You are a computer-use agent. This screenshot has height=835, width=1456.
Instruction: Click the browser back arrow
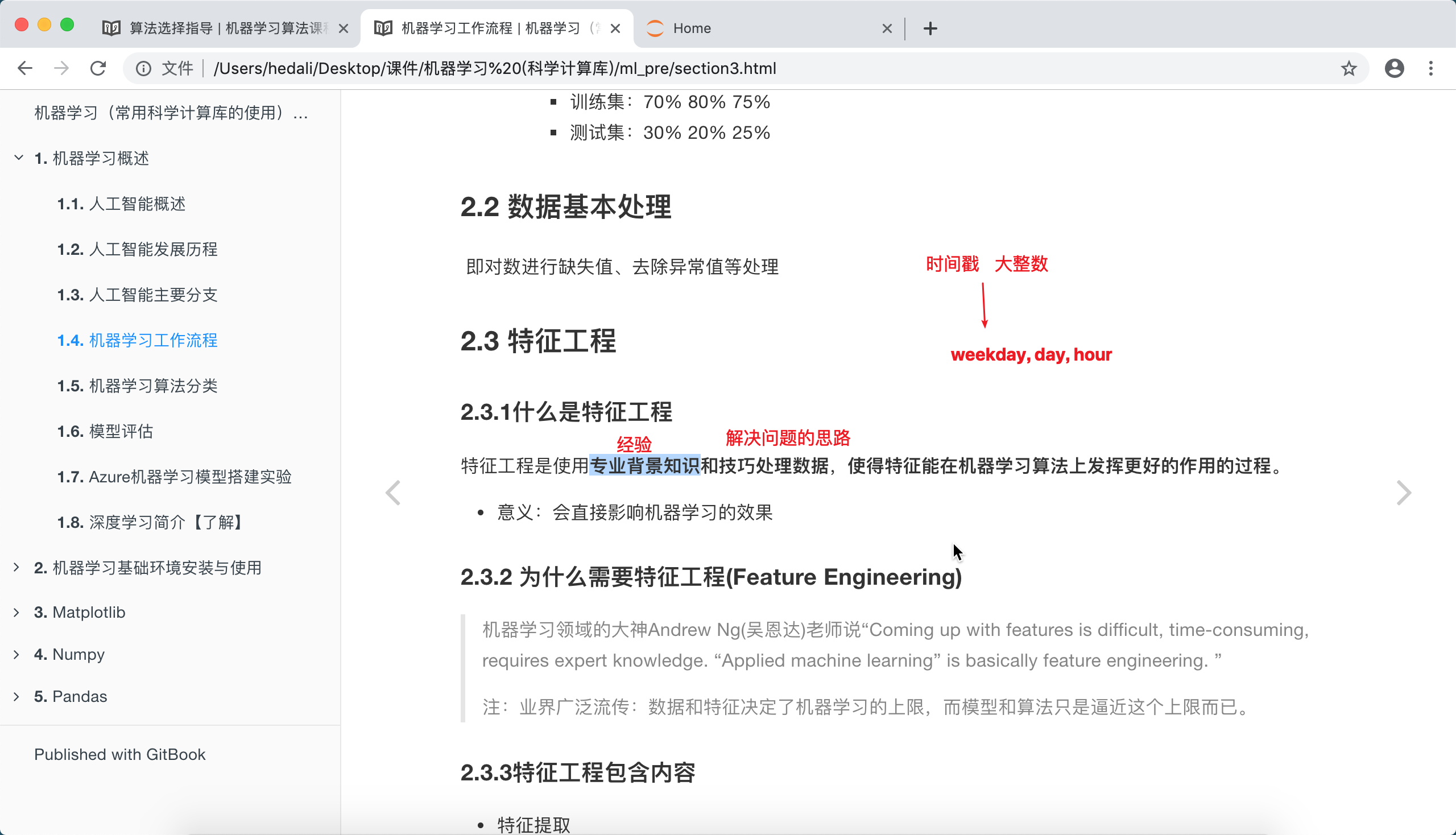[x=24, y=68]
